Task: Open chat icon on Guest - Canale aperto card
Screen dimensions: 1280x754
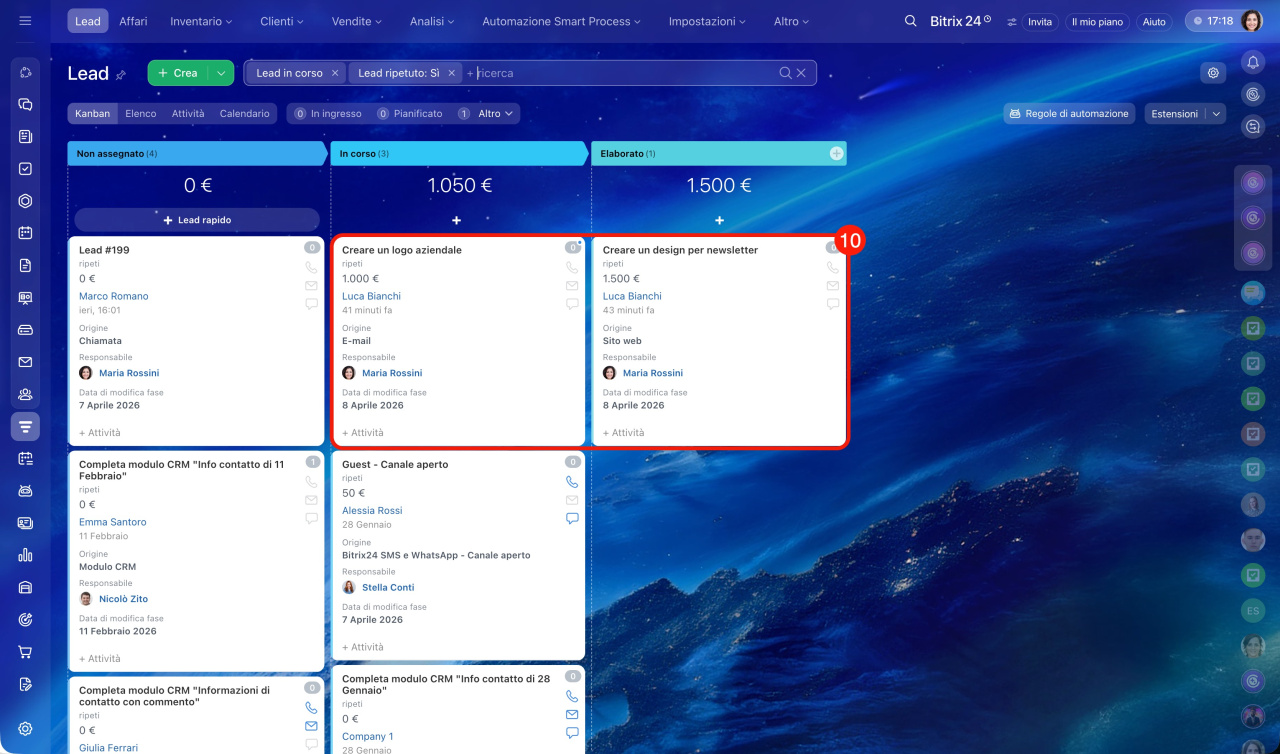Action: click(x=572, y=518)
